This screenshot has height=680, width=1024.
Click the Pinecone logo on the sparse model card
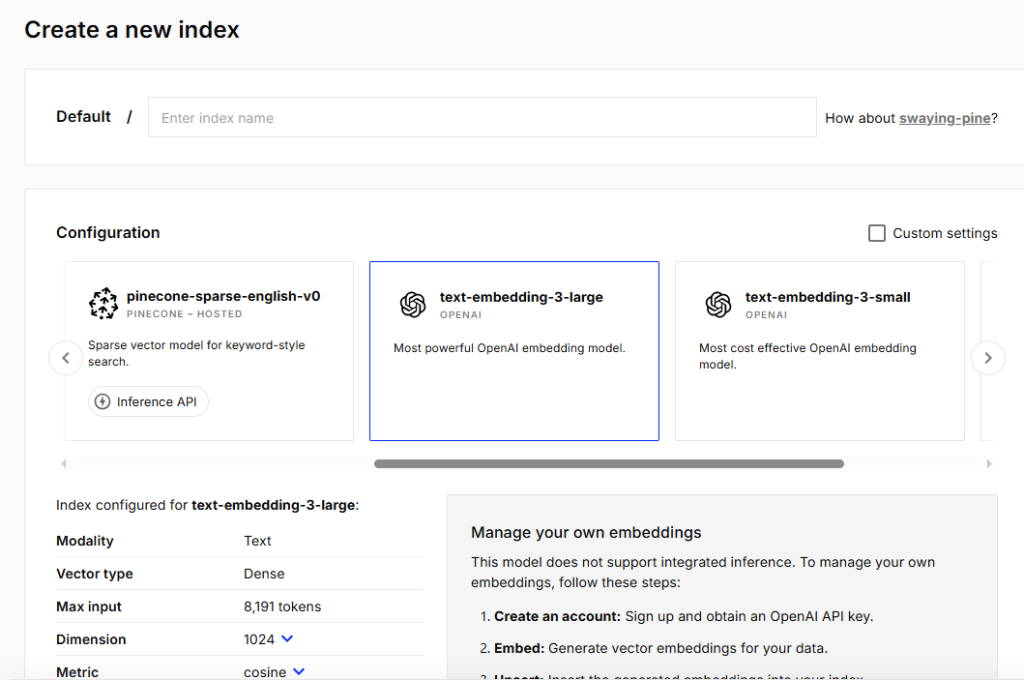tap(103, 303)
